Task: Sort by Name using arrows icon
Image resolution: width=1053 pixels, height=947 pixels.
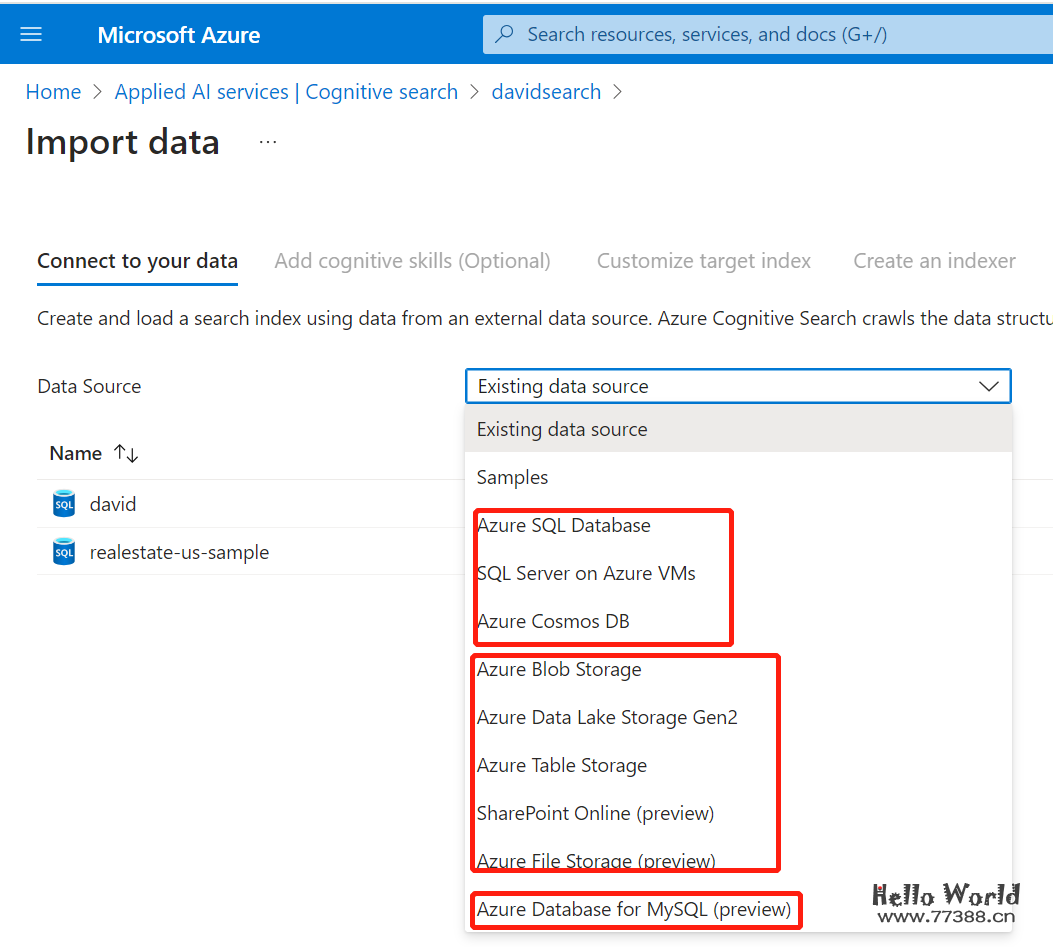Action: (126, 454)
